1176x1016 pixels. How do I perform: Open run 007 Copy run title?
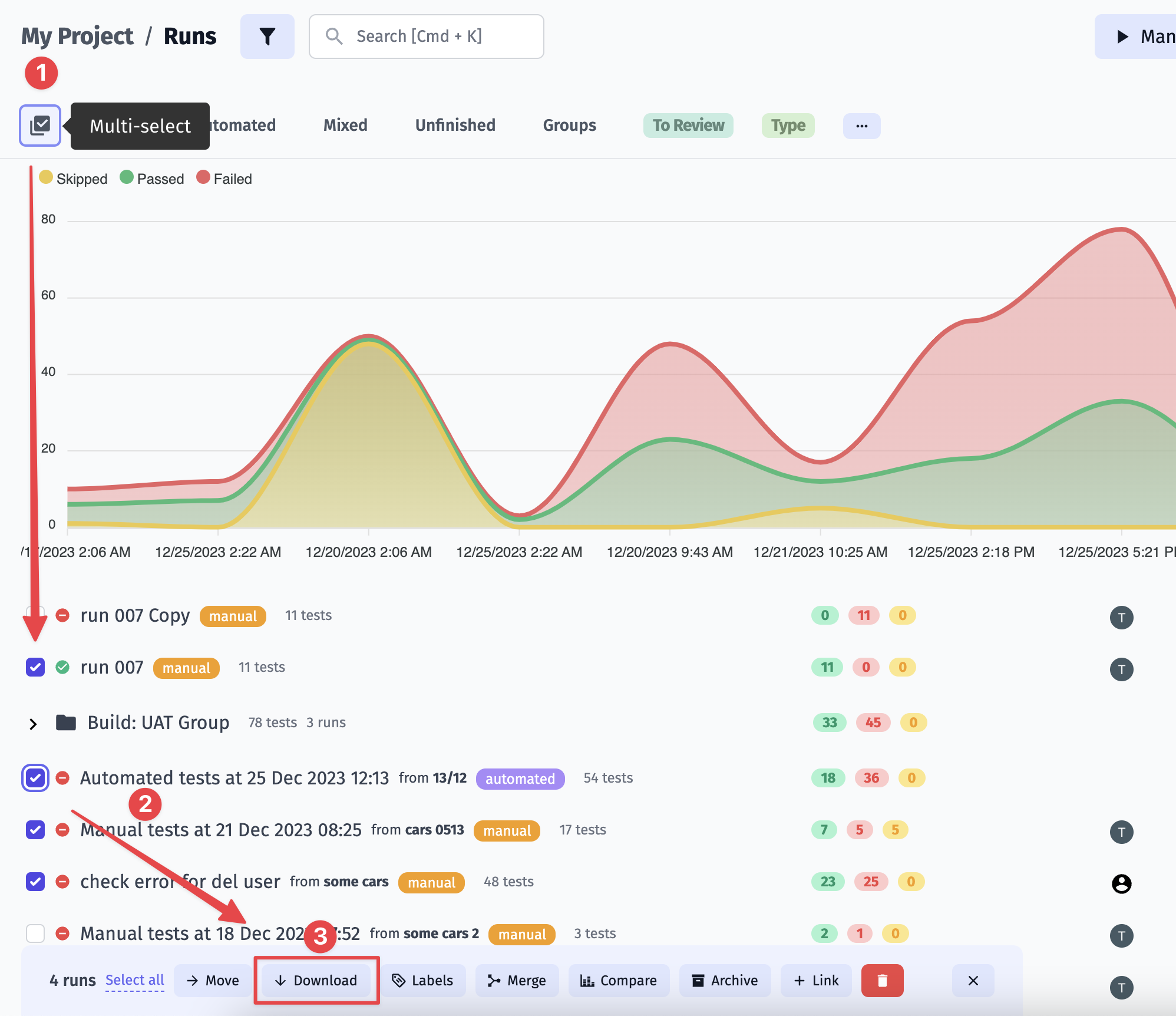(x=135, y=615)
